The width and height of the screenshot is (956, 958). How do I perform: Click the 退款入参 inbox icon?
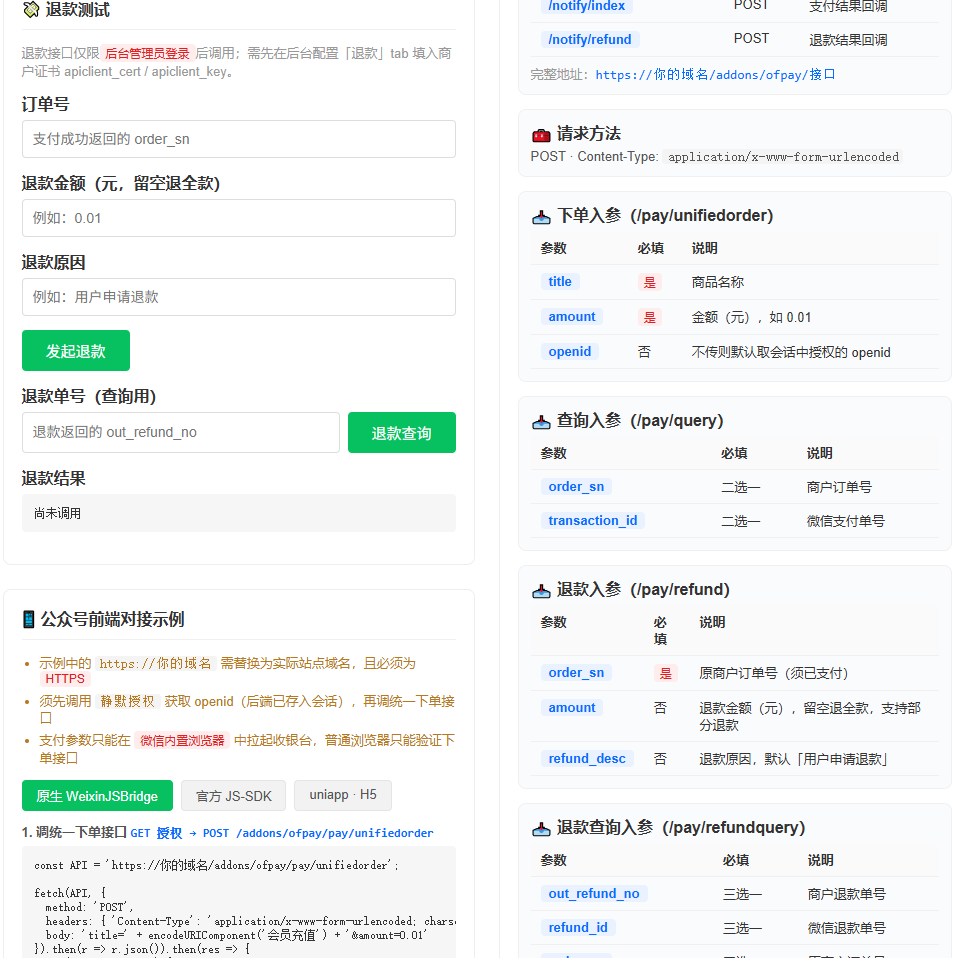tap(541, 590)
